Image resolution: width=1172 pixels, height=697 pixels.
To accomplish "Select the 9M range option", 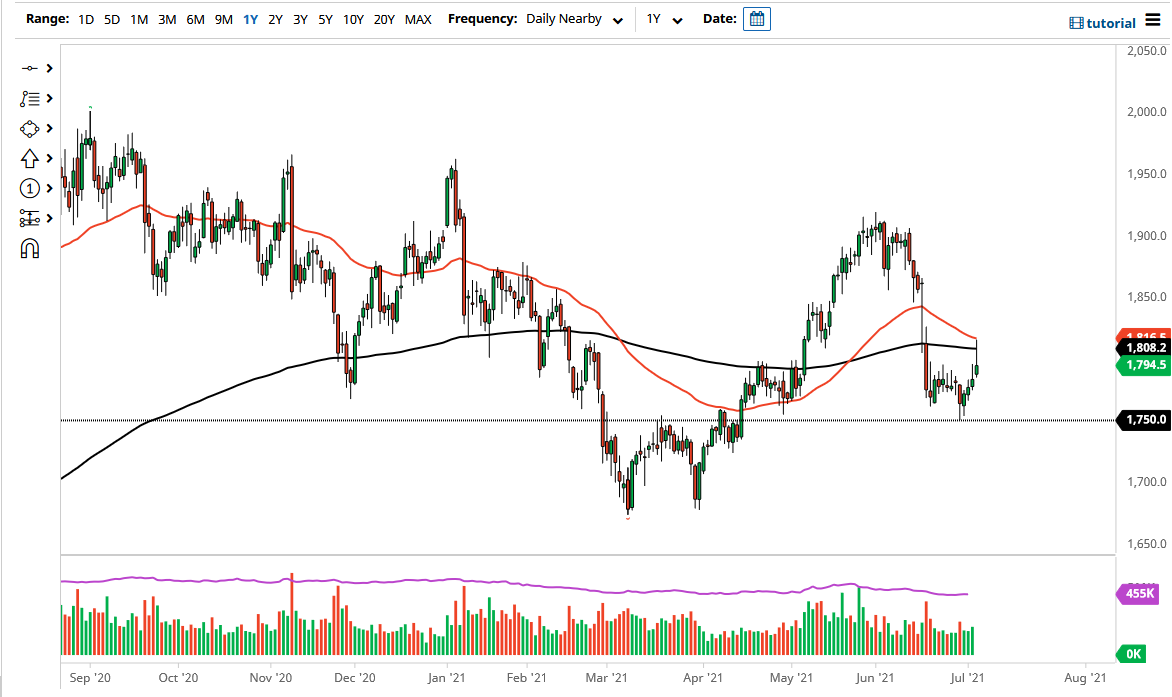I will point(223,19).
